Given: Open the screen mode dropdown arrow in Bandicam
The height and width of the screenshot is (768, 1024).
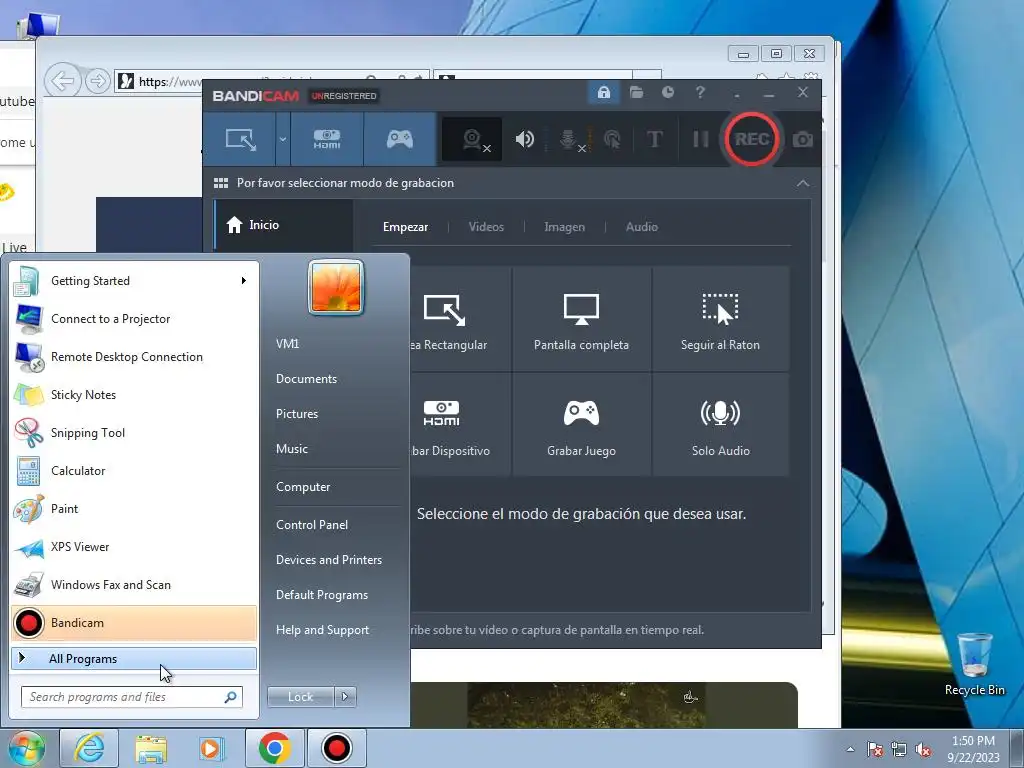Looking at the screenshot, I should 283,139.
